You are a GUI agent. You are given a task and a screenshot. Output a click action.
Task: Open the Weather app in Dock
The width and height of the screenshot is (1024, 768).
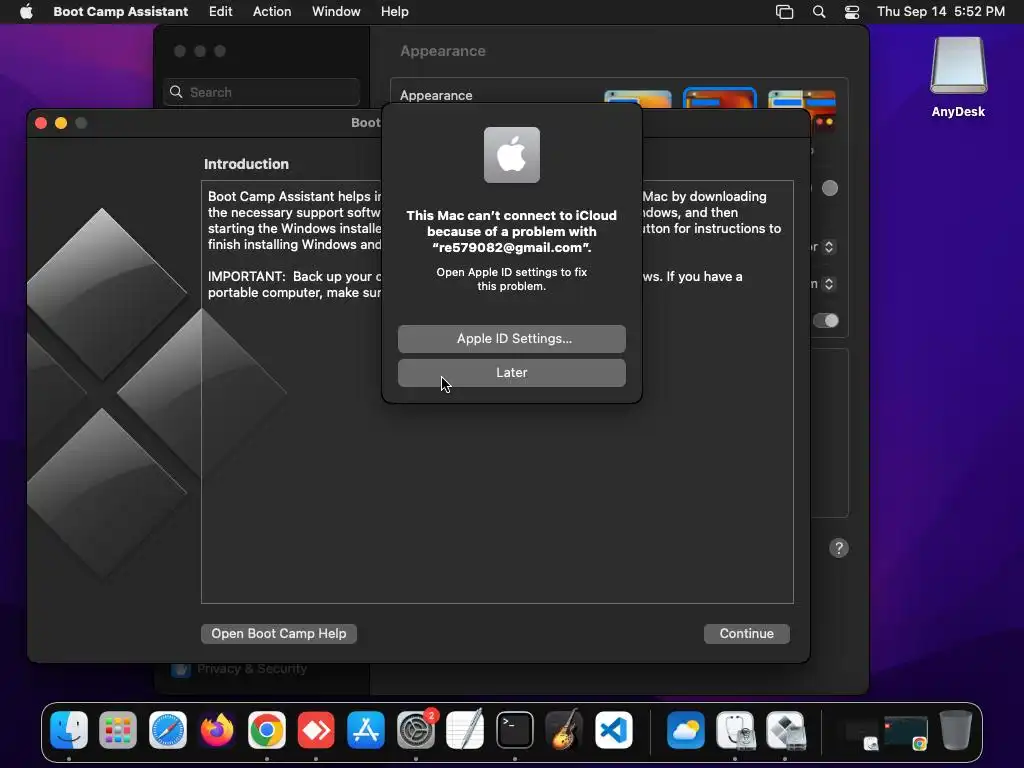(x=686, y=729)
